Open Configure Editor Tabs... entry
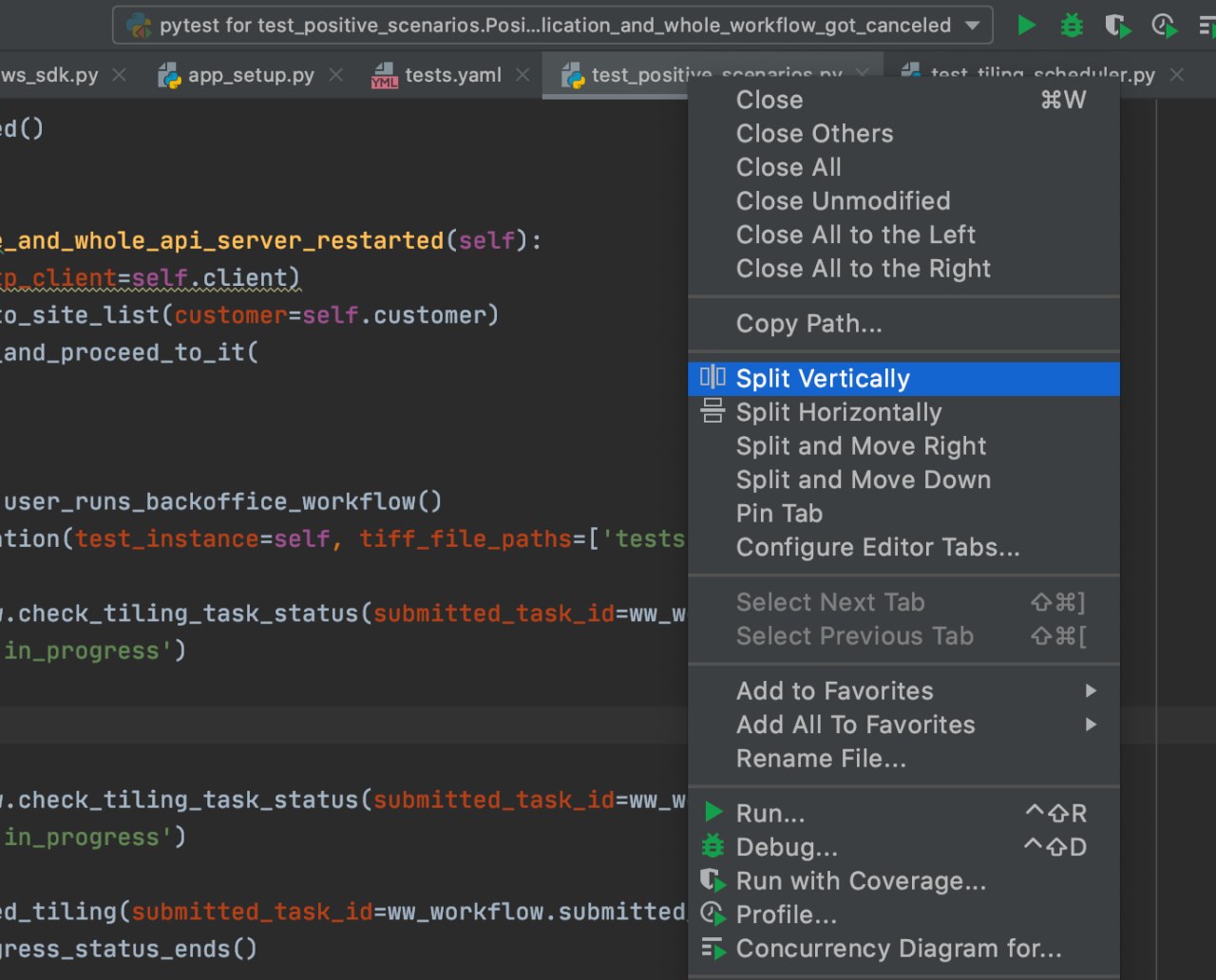1216x980 pixels. (x=903, y=547)
